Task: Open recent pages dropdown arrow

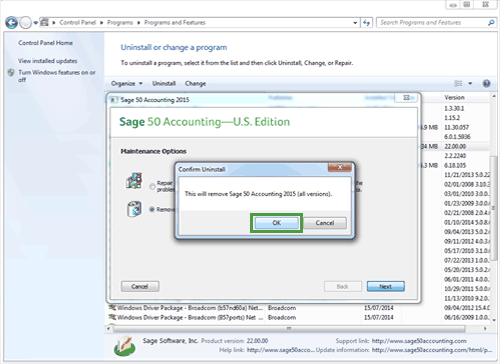Action: [x=35, y=23]
